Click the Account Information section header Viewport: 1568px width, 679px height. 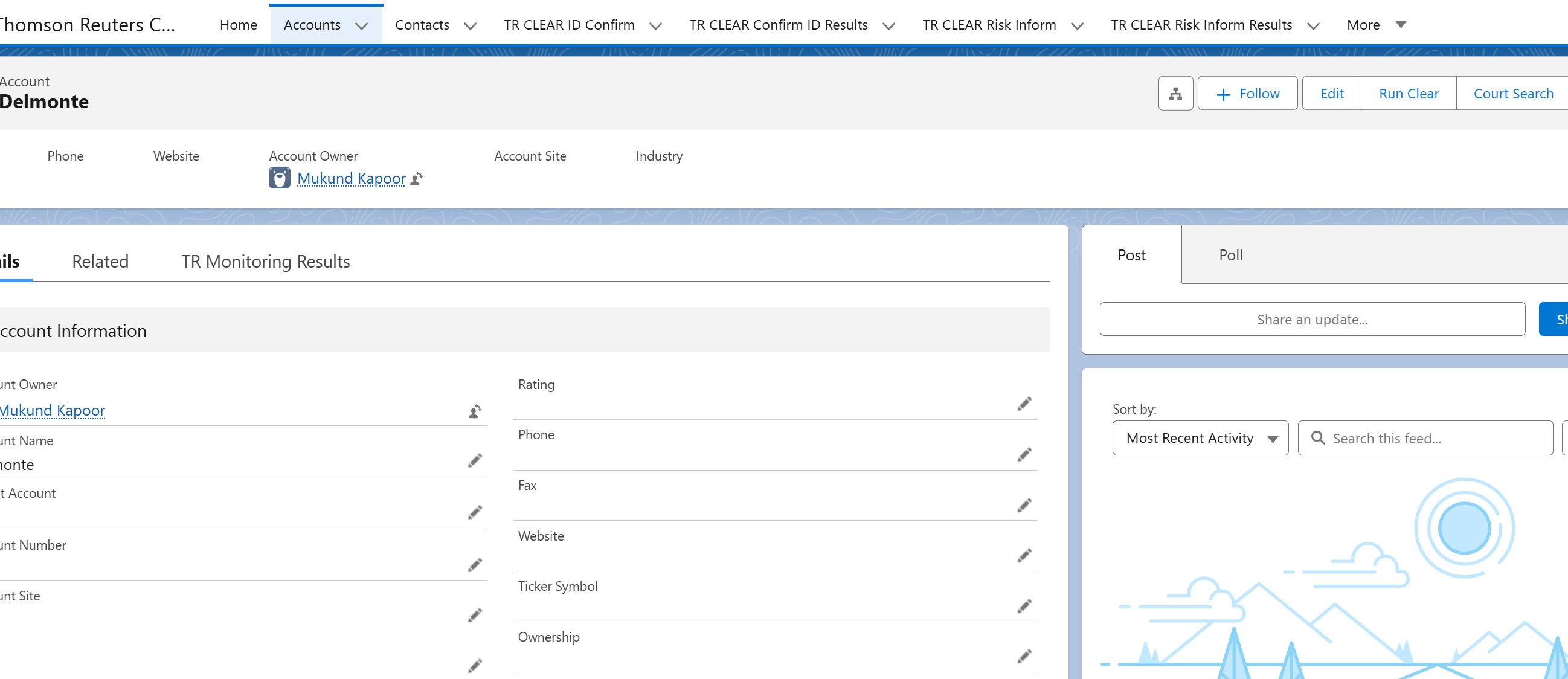pos(525,330)
